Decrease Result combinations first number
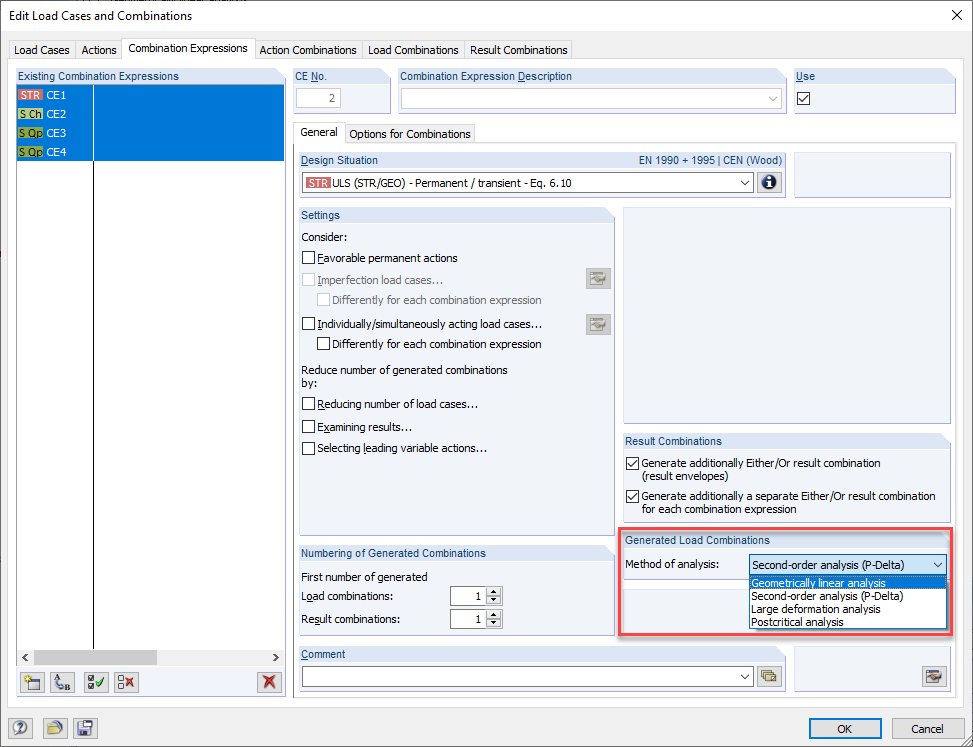Image resolution: width=973 pixels, height=747 pixels. (x=494, y=623)
